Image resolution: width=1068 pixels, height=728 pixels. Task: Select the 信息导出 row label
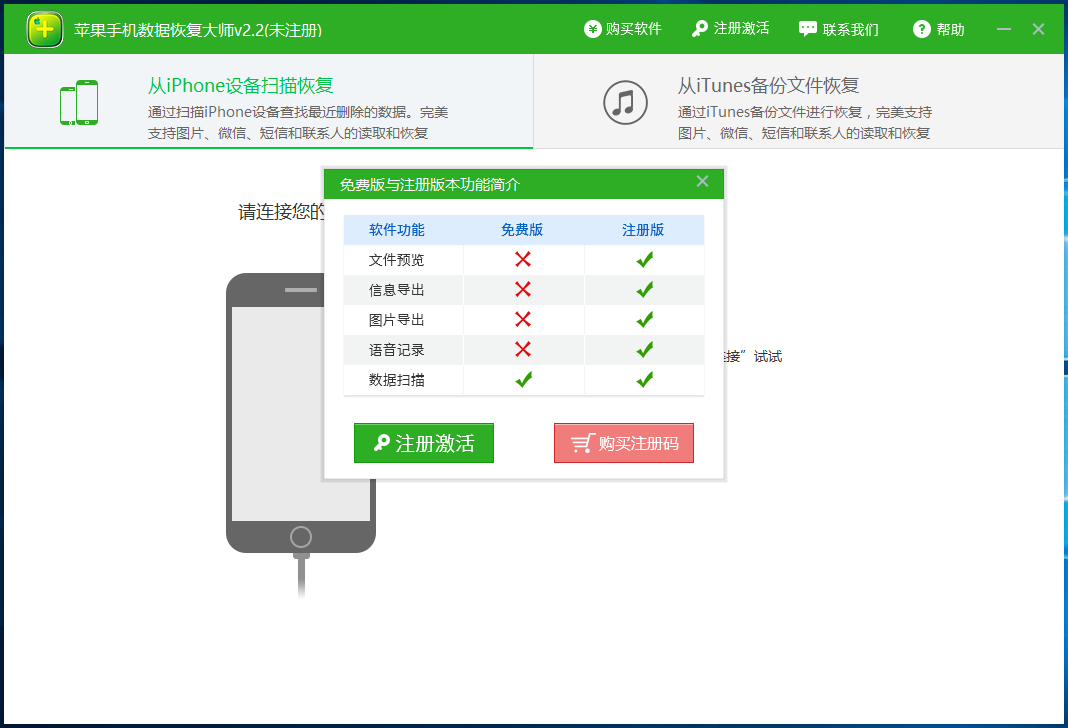click(396, 290)
